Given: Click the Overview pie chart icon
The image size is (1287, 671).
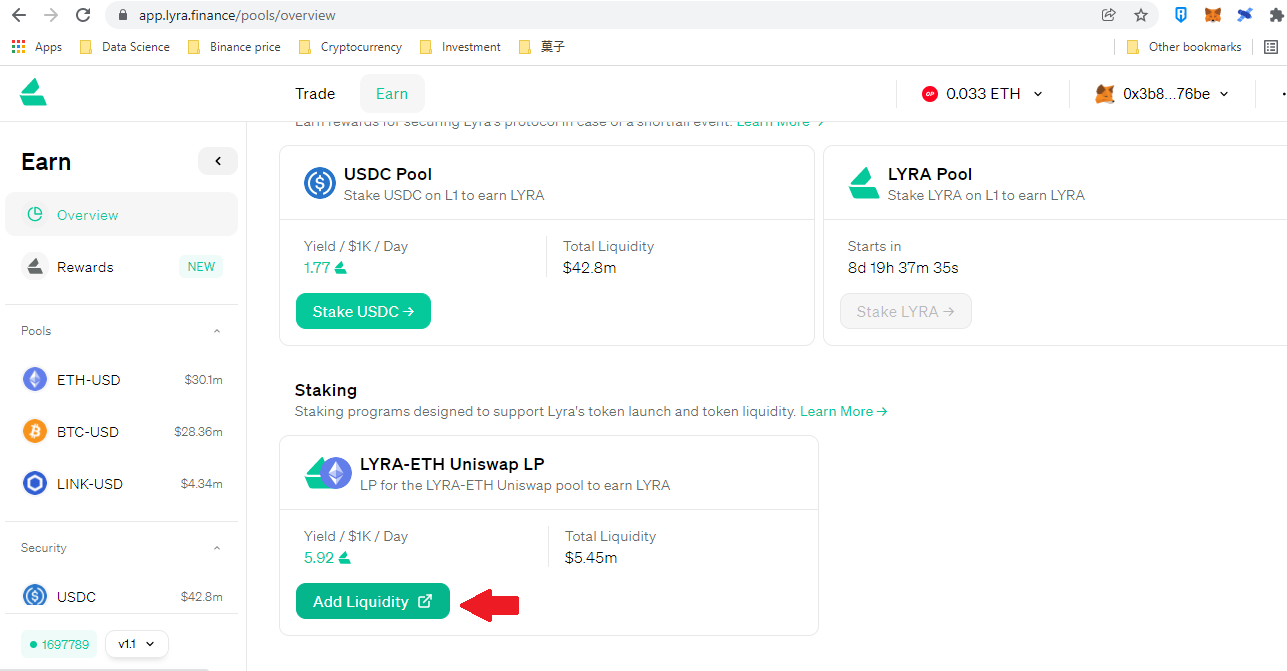Looking at the screenshot, I should click(x=35, y=214).
